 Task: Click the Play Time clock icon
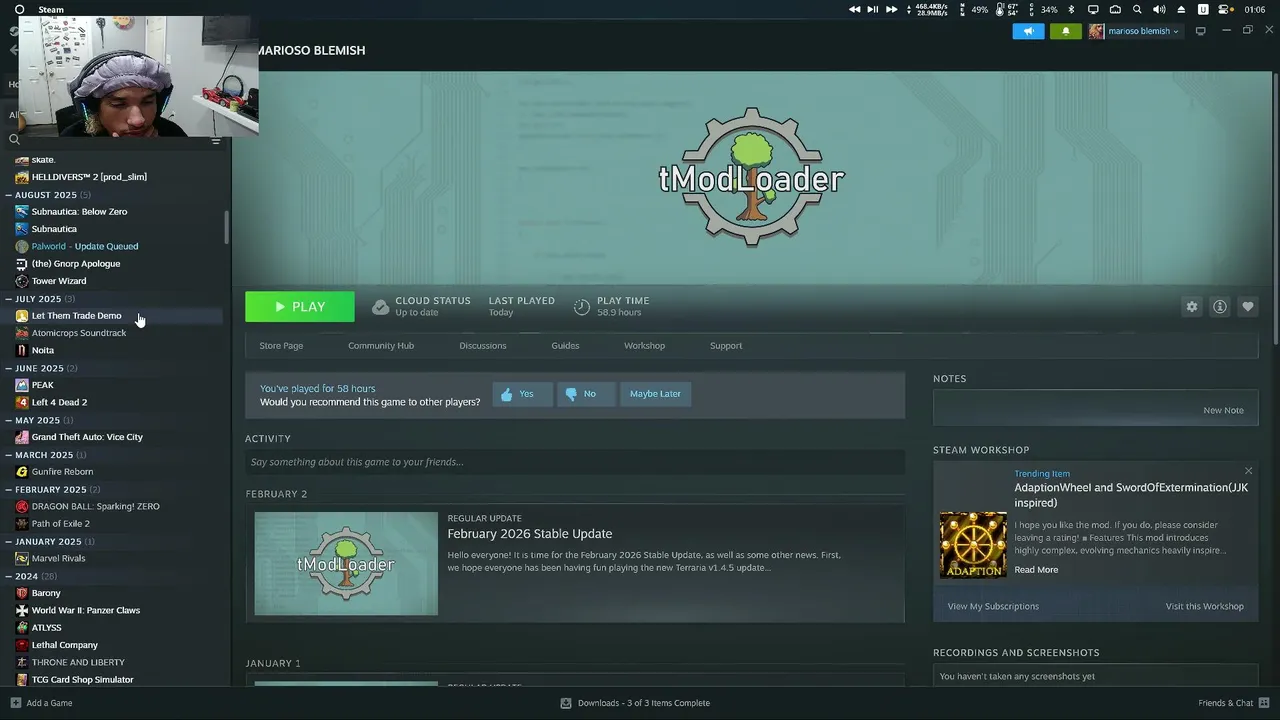click(x=582, y=307)
